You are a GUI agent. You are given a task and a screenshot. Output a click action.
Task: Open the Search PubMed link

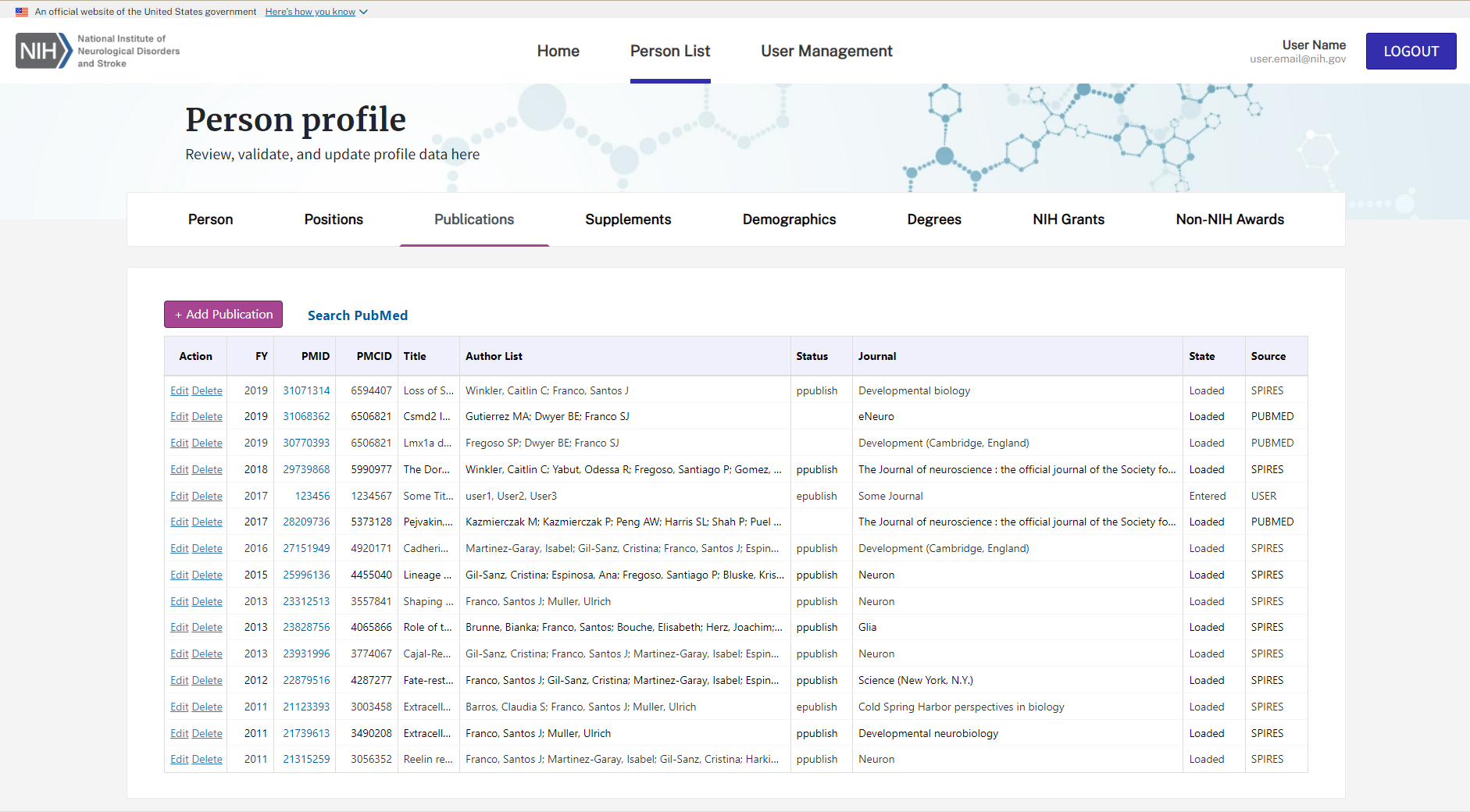(x=358, y=315)
